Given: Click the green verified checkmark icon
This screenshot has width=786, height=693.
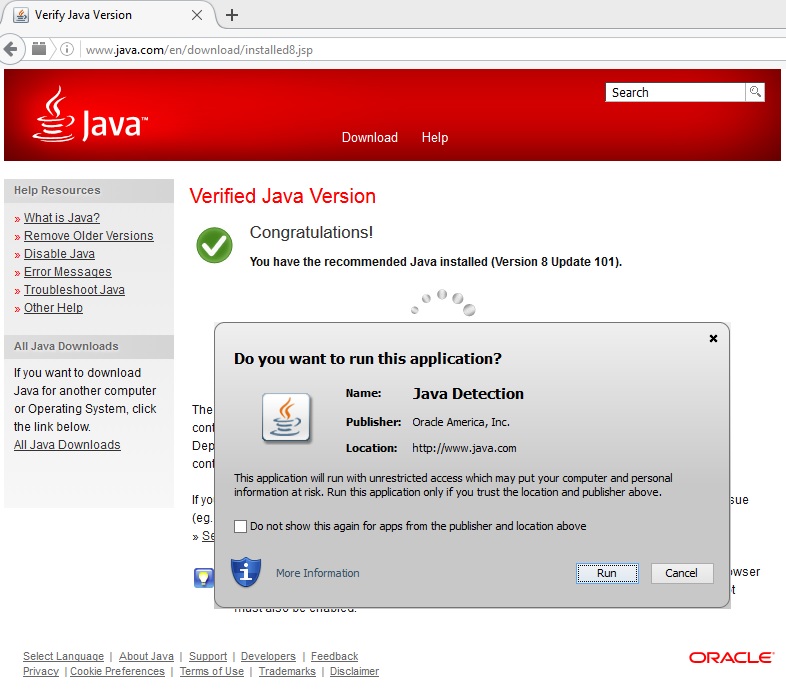Looking at the screenshot, I should click(x=214, y=245).
